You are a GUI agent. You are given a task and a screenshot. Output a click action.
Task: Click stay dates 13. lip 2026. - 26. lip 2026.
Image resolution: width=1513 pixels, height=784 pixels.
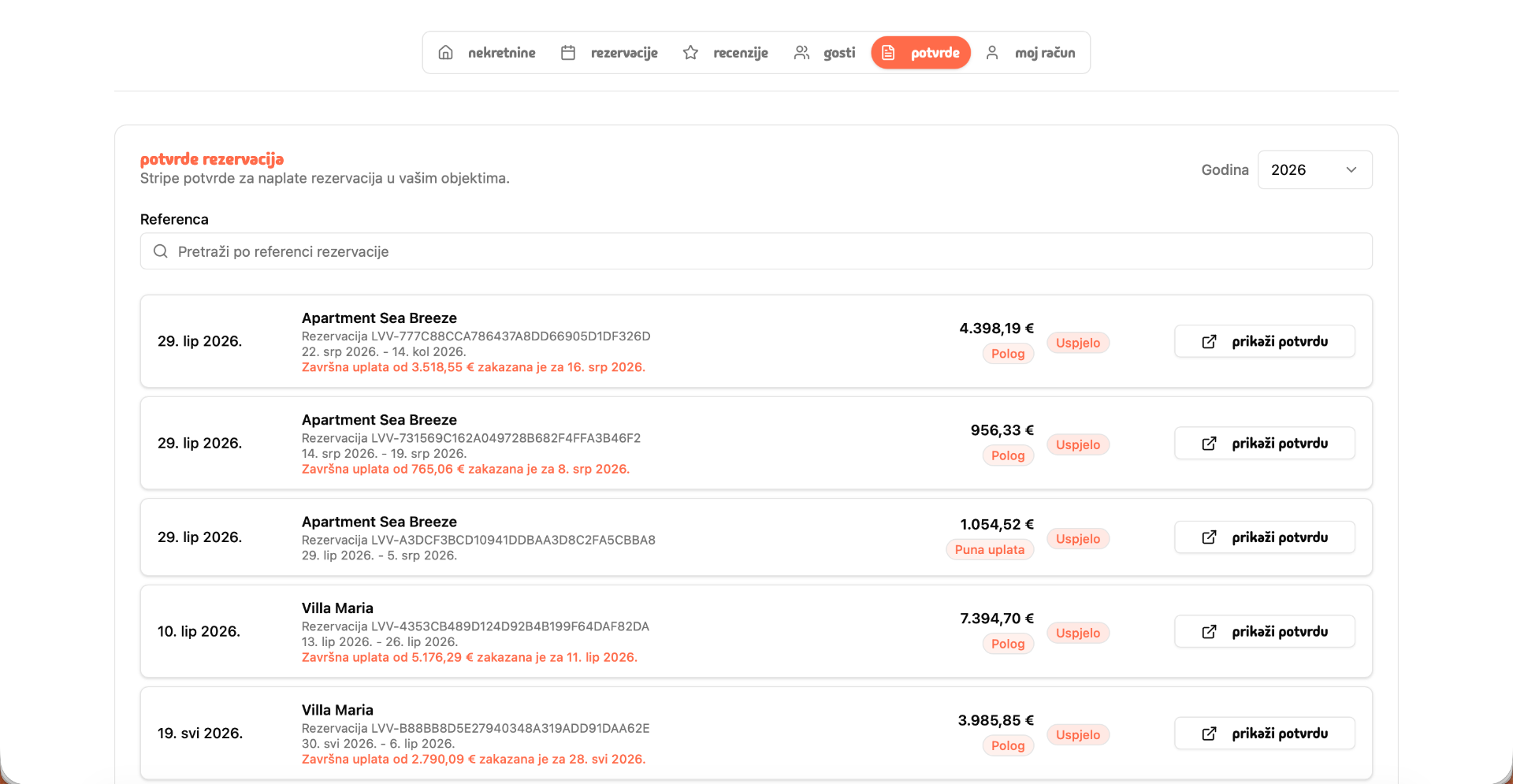point(380,642)
